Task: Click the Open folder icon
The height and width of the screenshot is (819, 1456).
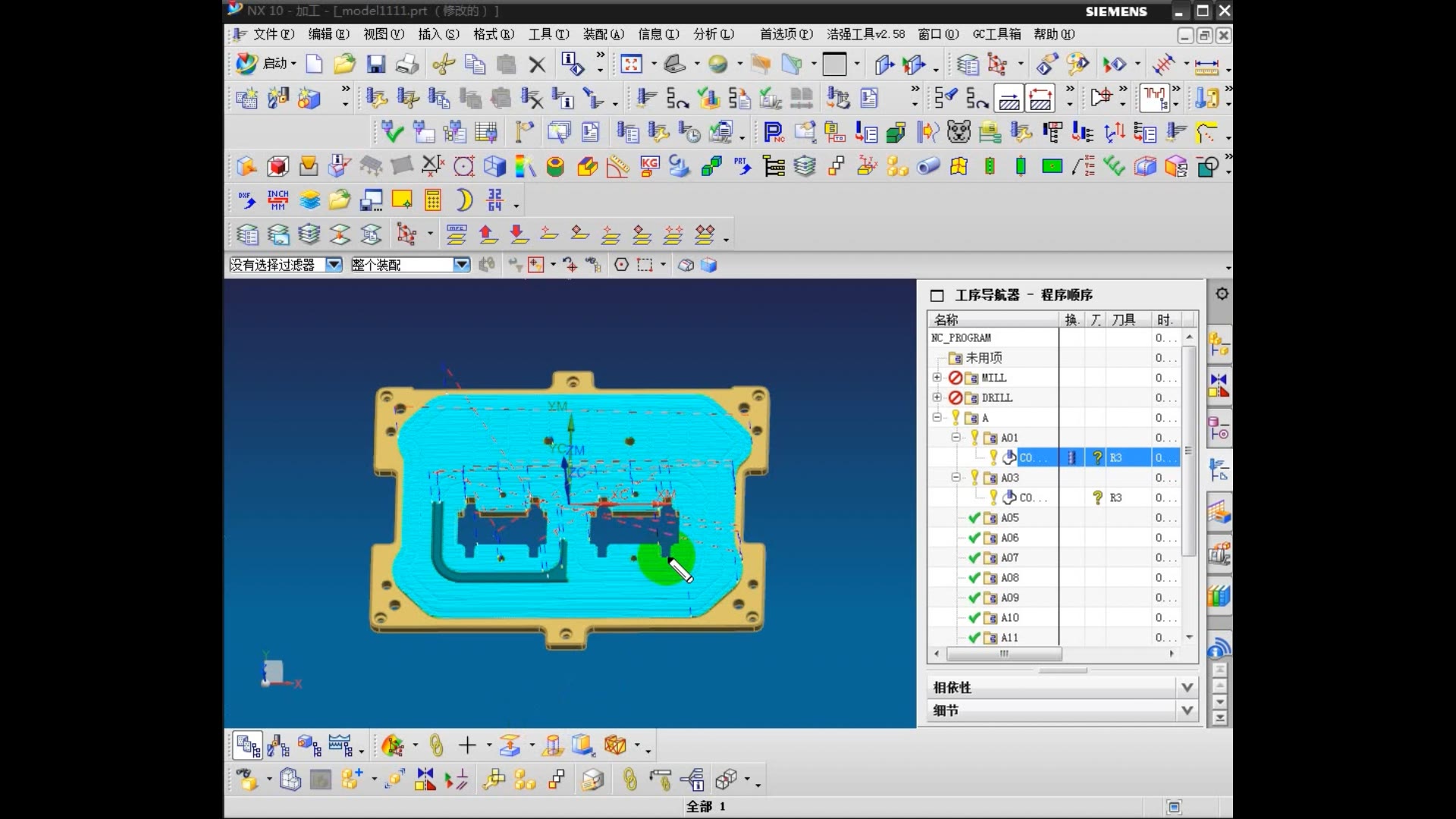Action: point(344,64)
